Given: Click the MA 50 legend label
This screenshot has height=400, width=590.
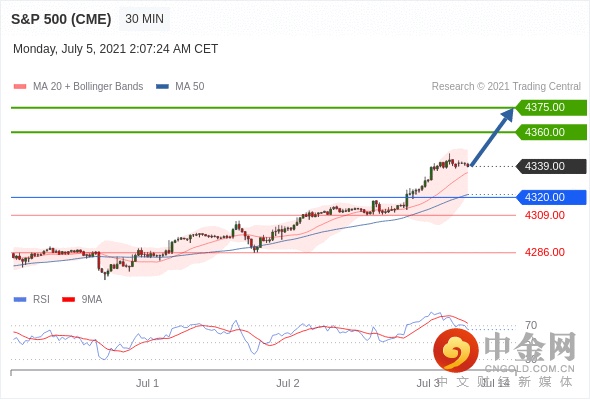Looking at the screenshot, I should click(x=190, y=87).
